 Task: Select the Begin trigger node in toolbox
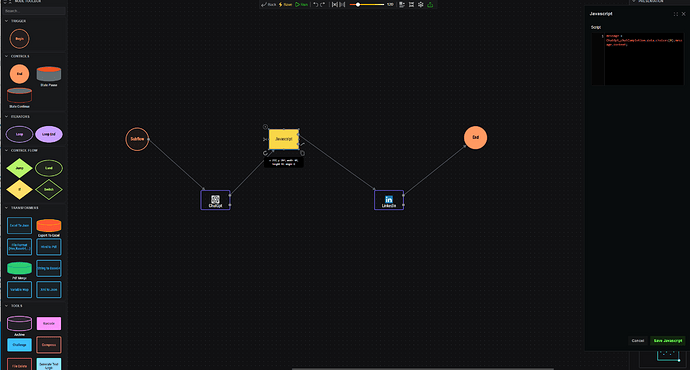click(19, 39)
